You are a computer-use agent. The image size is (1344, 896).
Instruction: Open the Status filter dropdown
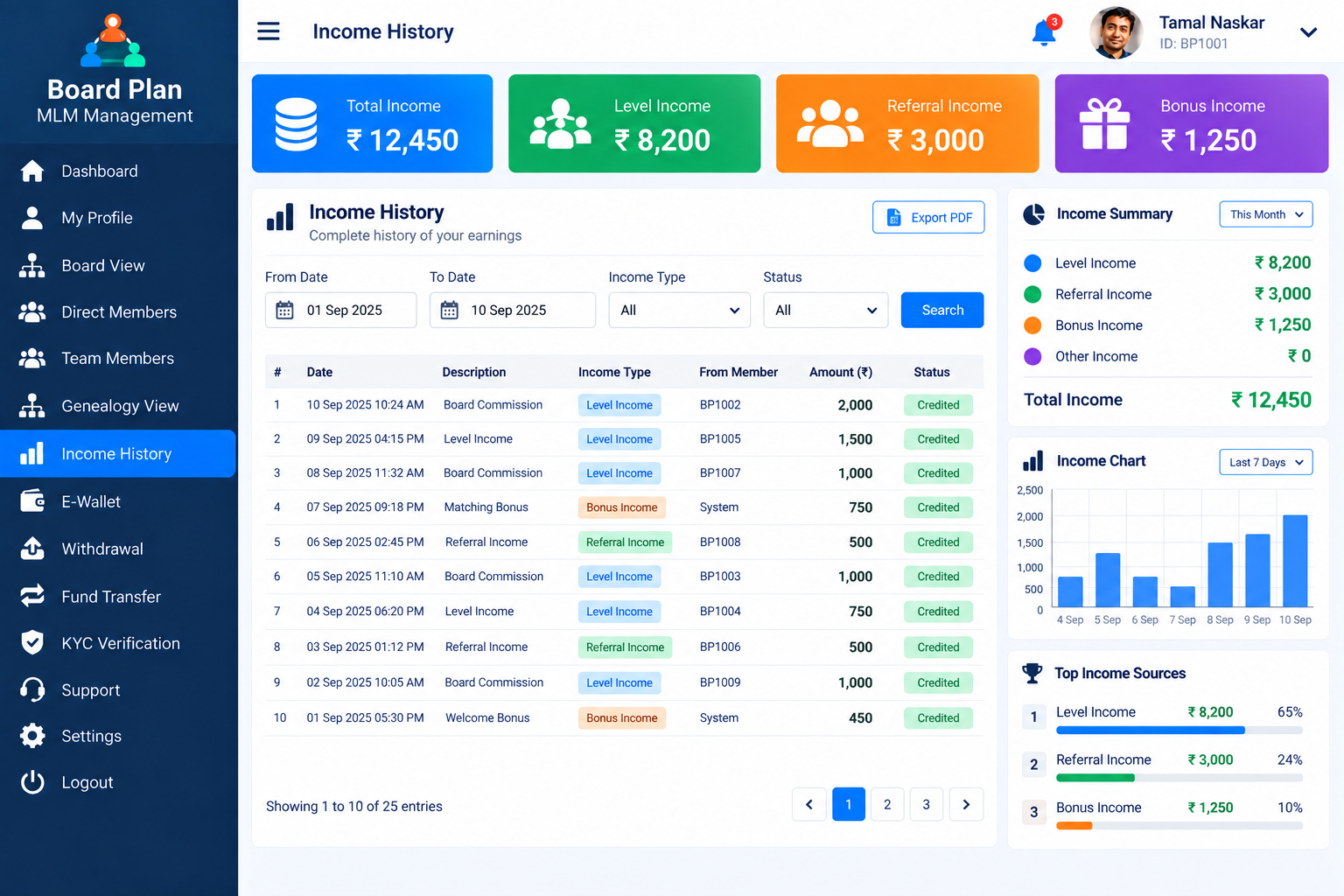825,310
